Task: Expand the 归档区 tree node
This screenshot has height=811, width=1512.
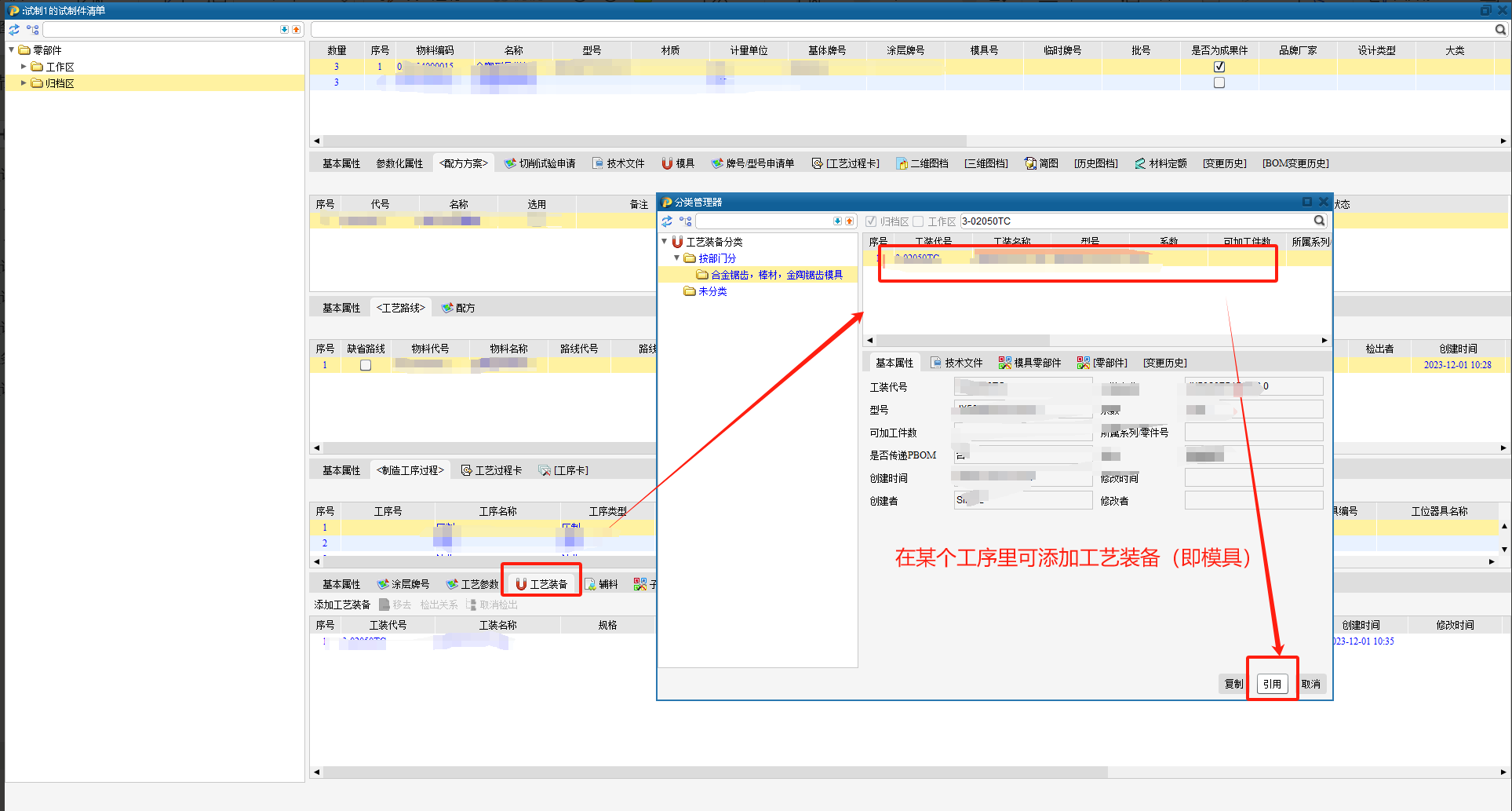Action: [24, 83]
